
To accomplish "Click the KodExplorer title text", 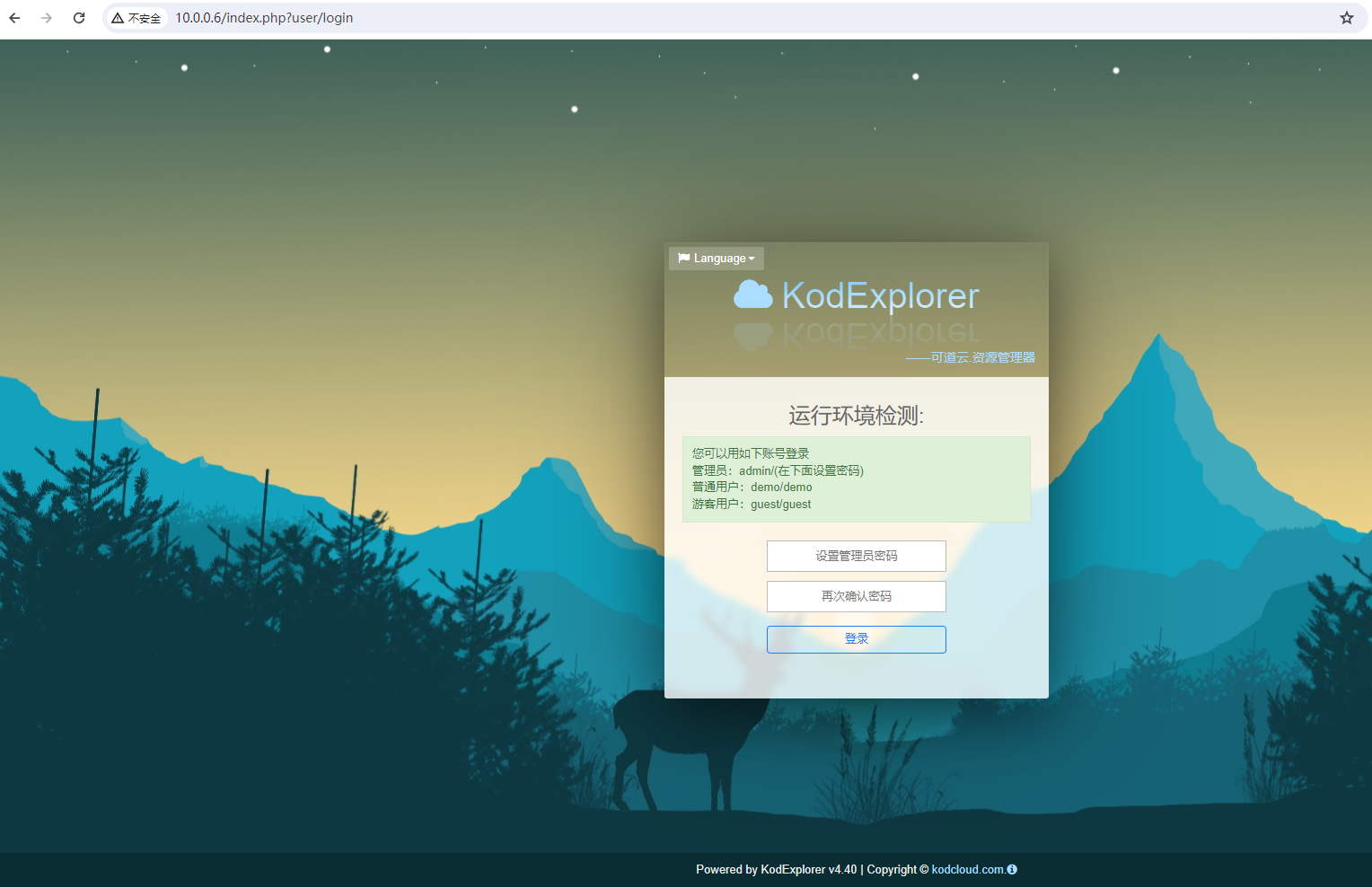I will [x=880, y=295].
